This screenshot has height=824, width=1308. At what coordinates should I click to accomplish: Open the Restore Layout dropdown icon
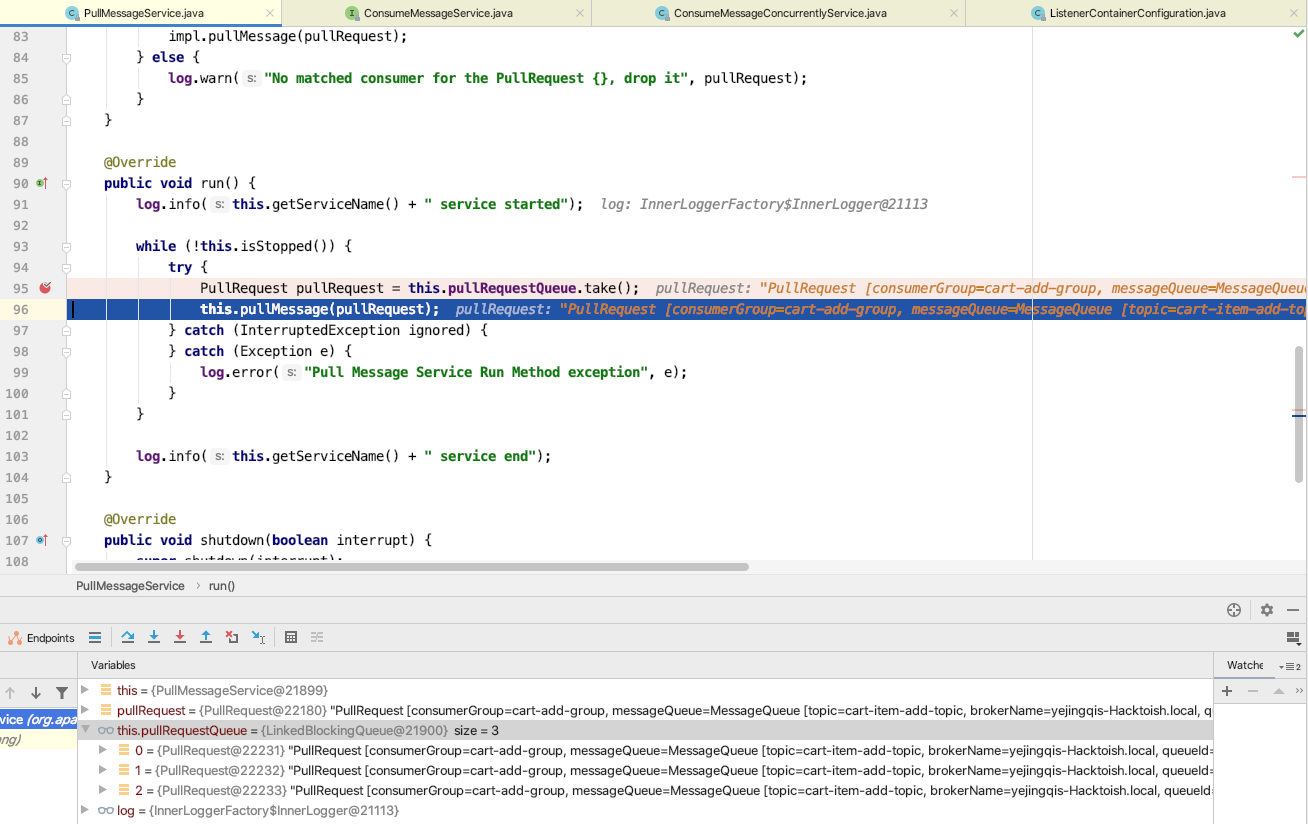click(1293, 637)
